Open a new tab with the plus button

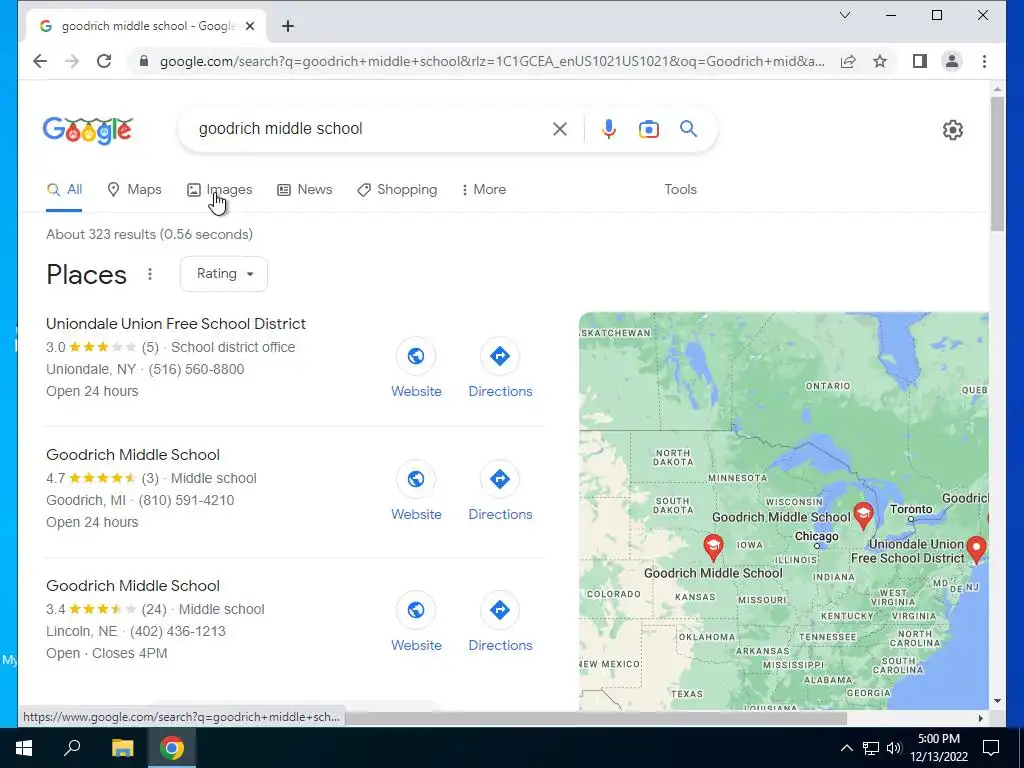[288, 26]
